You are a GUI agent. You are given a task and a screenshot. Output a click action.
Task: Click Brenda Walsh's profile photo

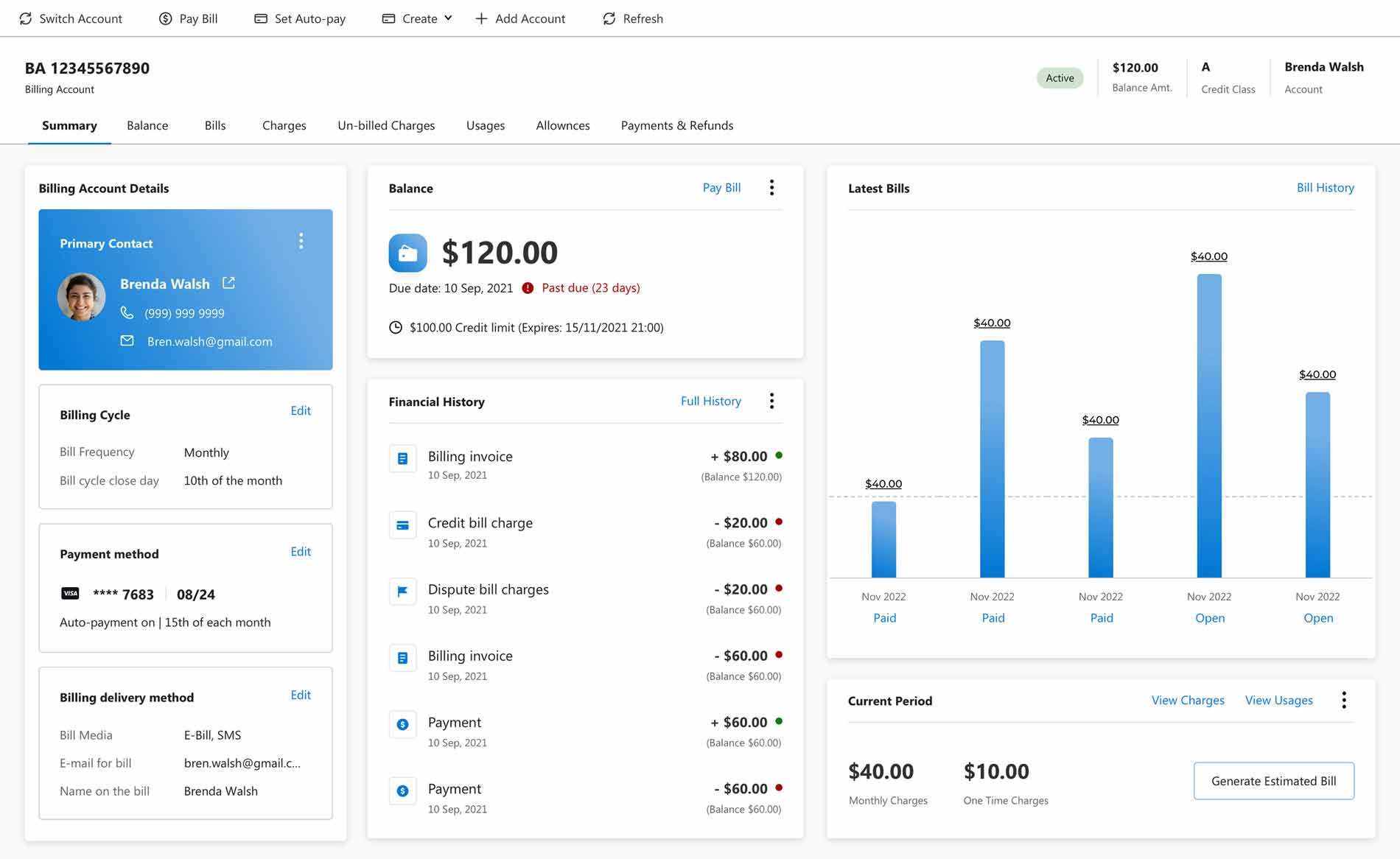[82, 297]
